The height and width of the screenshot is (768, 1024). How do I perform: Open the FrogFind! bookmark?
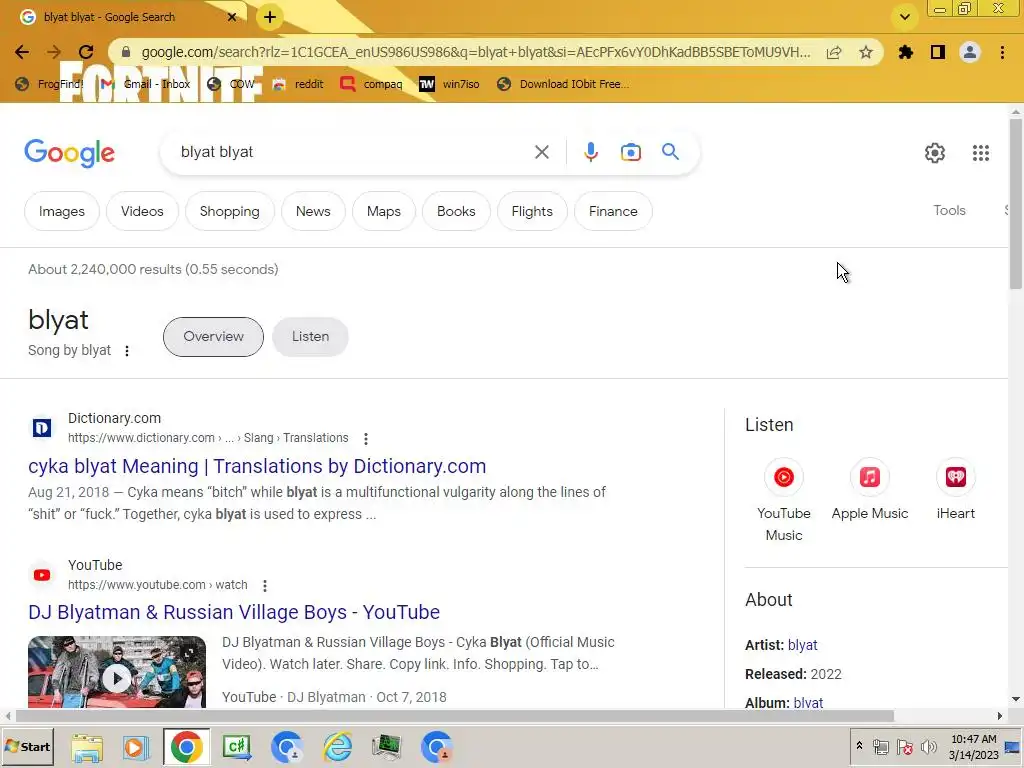50,84
